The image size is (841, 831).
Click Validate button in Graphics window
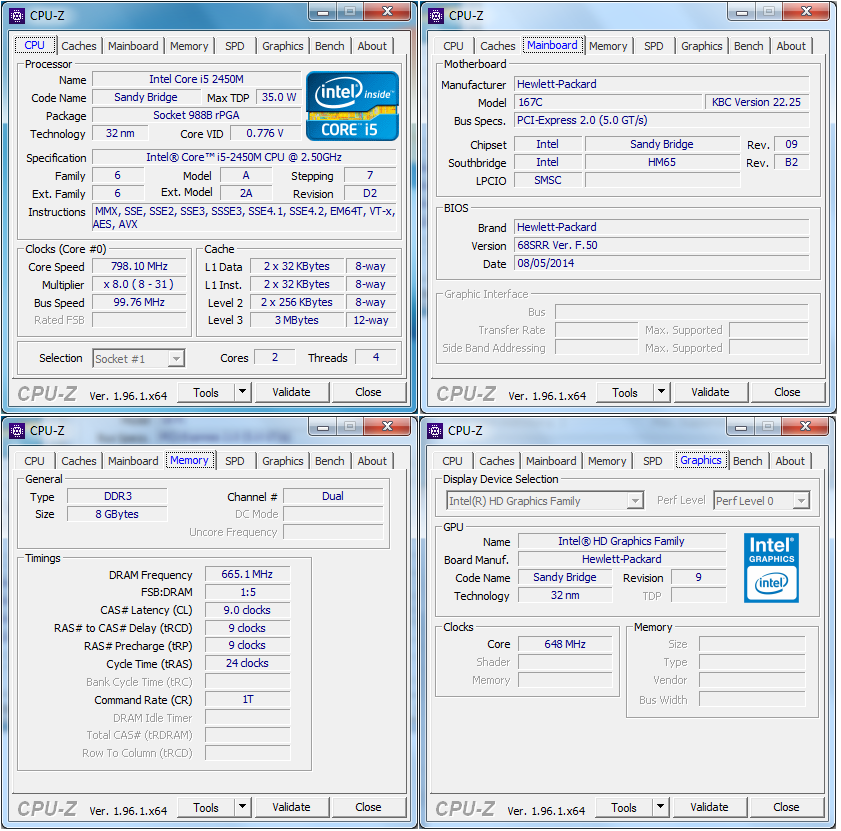point(709,807)
